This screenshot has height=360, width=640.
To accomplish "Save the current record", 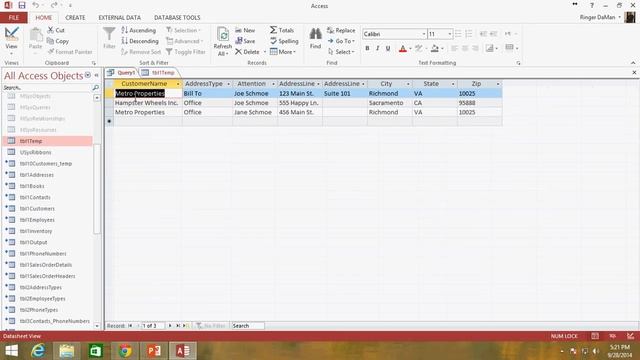I will tap(245, 41).
